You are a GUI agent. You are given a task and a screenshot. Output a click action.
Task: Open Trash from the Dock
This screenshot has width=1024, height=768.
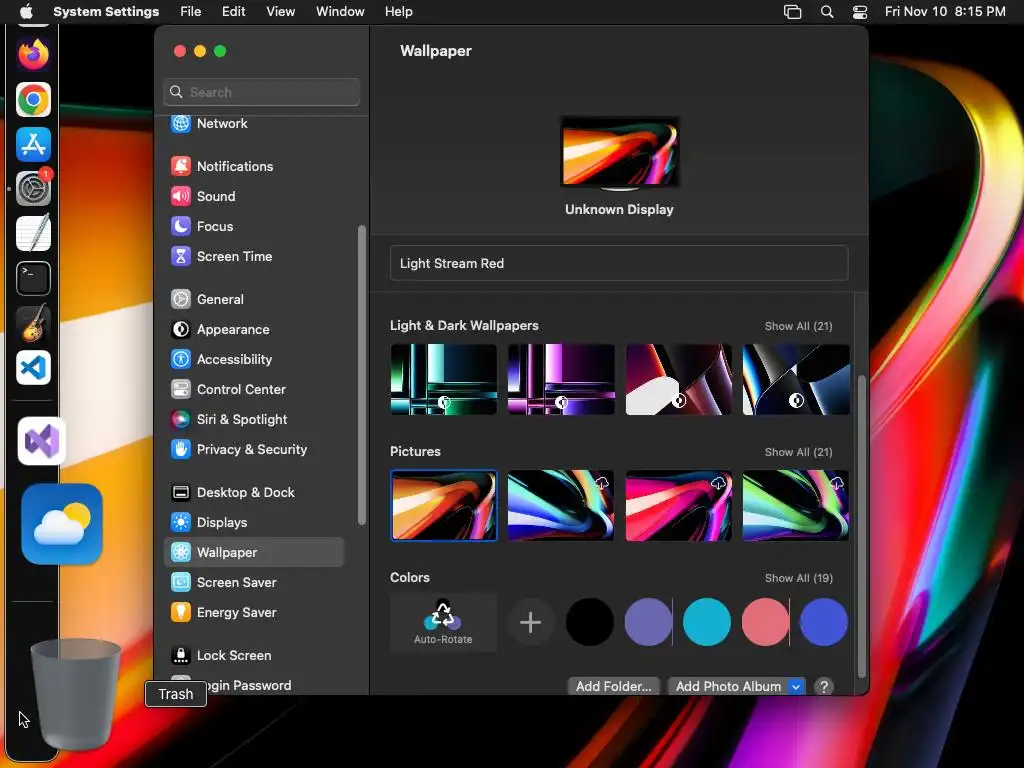pos(75,694)
